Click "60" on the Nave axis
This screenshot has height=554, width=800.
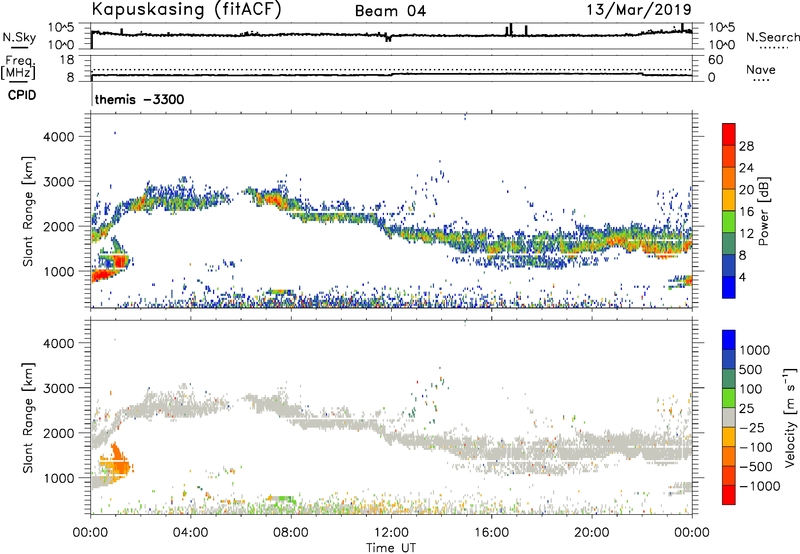(x=716, y=60)
